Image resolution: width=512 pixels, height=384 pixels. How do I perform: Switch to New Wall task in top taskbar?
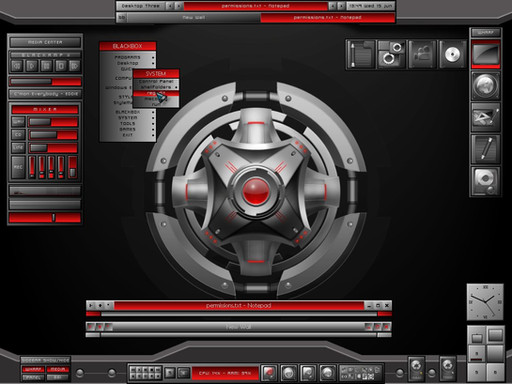[x=194, y=17]
